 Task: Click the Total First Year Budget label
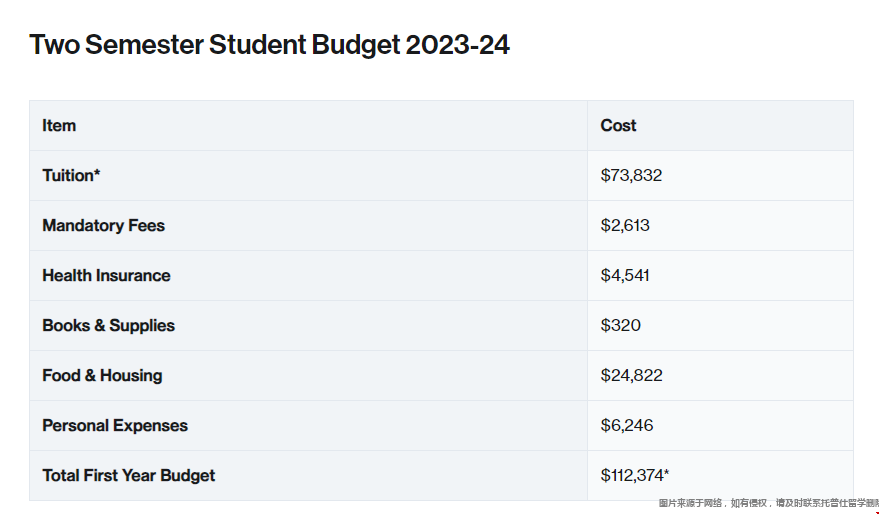pos(129,475)
